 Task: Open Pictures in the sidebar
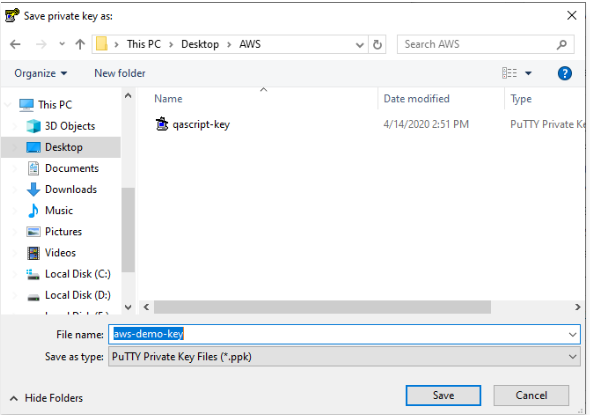click(63, 231)
